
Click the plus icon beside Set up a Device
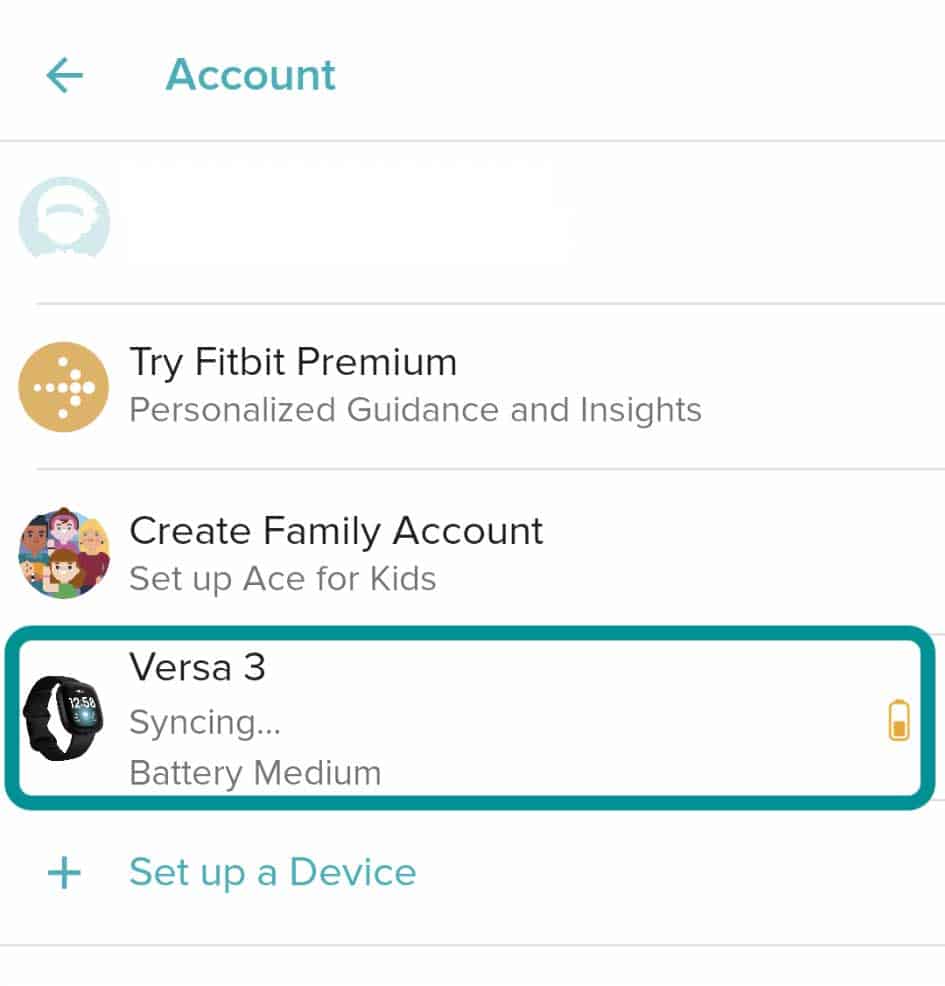click(x=64, y=872)
